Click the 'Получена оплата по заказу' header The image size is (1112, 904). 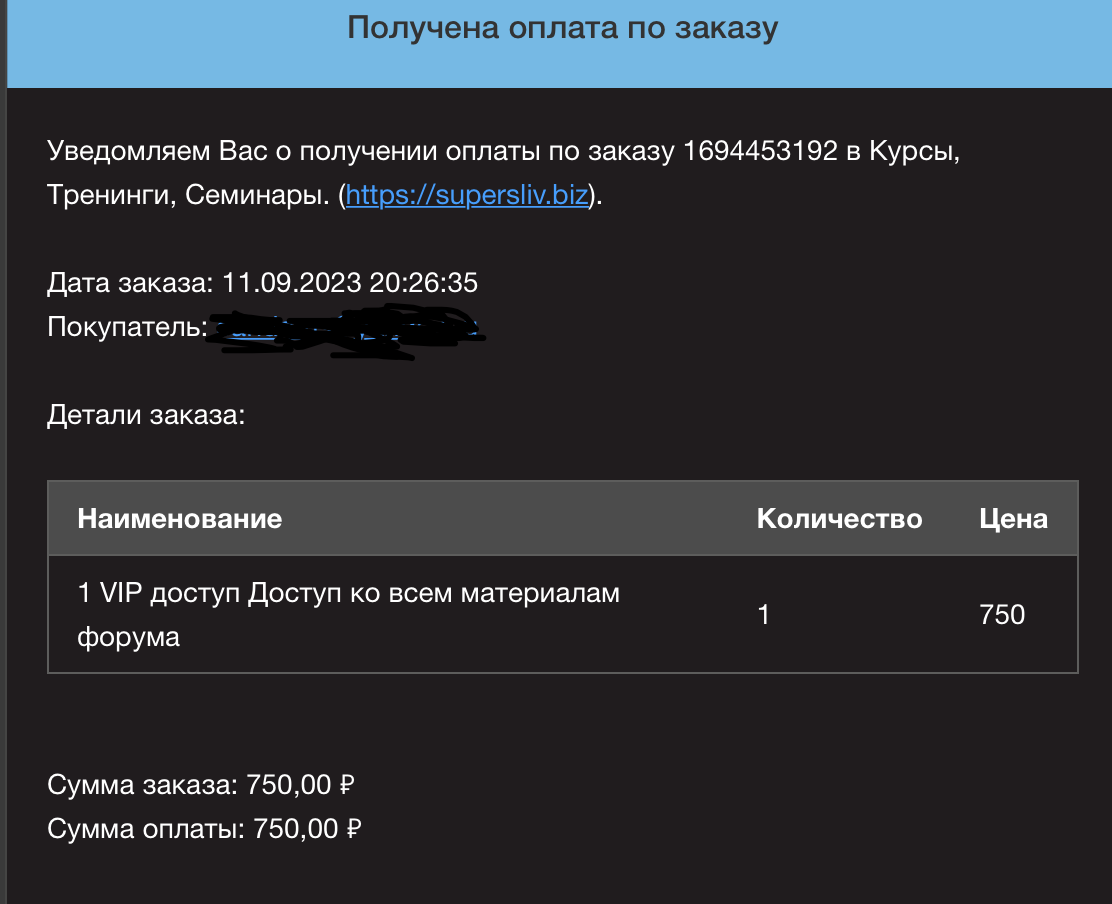coord(562,28)
